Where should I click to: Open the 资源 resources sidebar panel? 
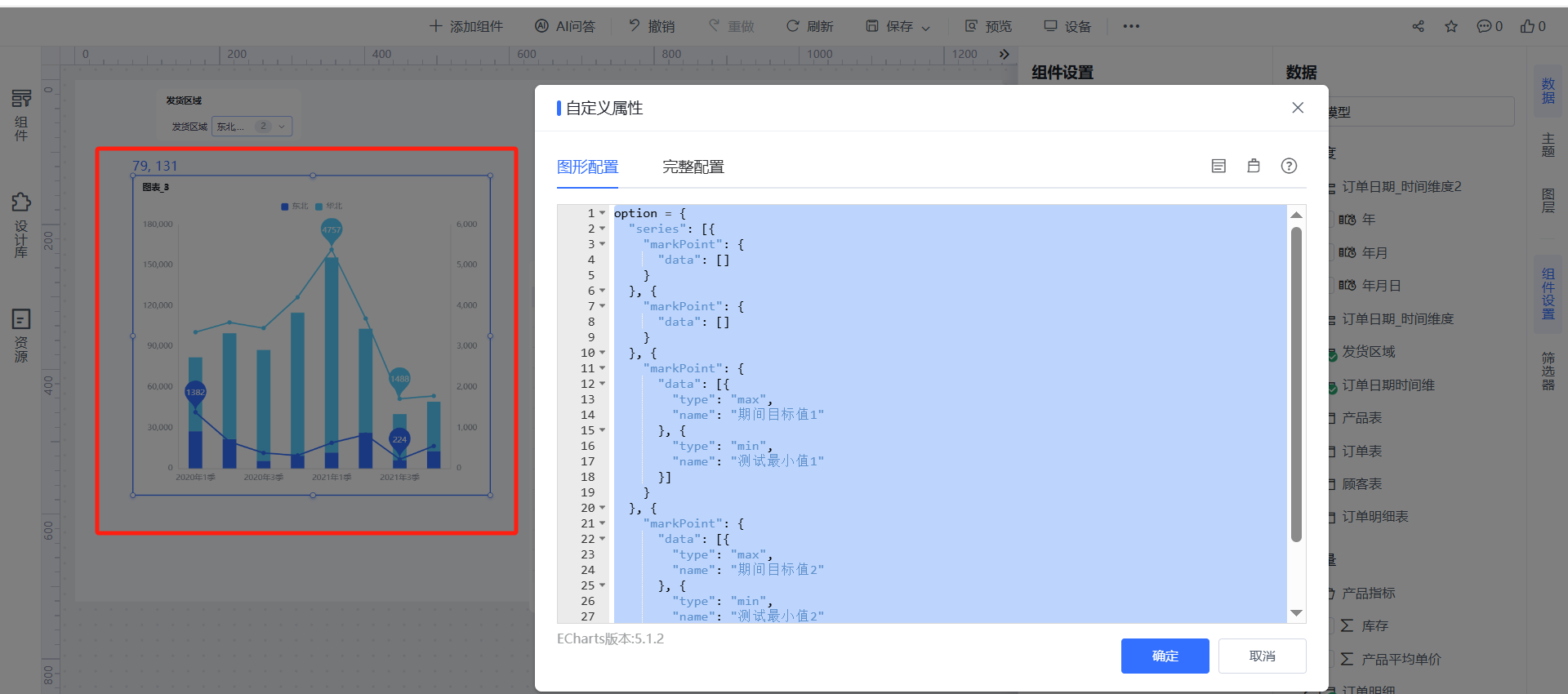tap(21, 335)
